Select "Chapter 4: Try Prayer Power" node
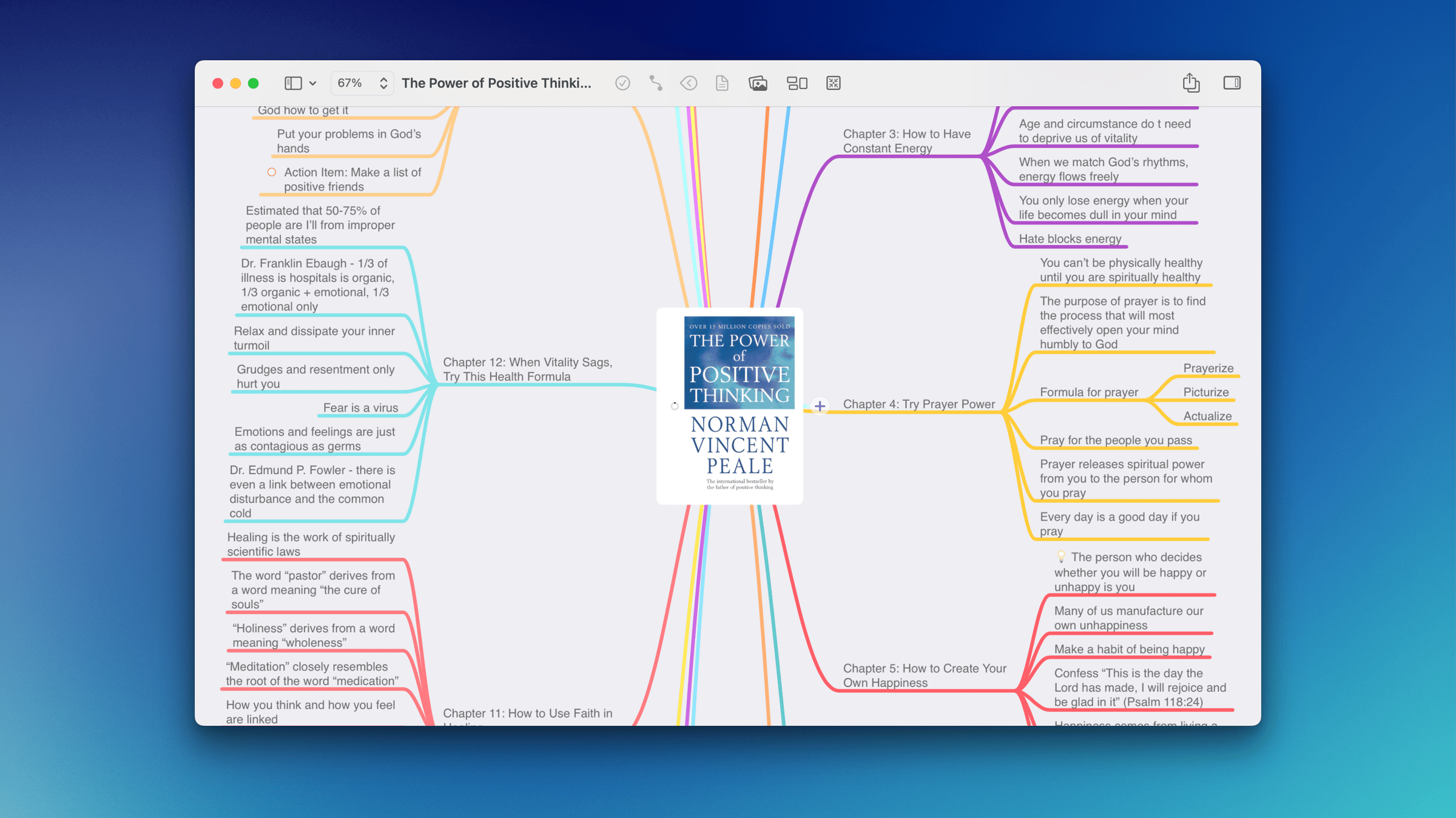 [918, 404]
